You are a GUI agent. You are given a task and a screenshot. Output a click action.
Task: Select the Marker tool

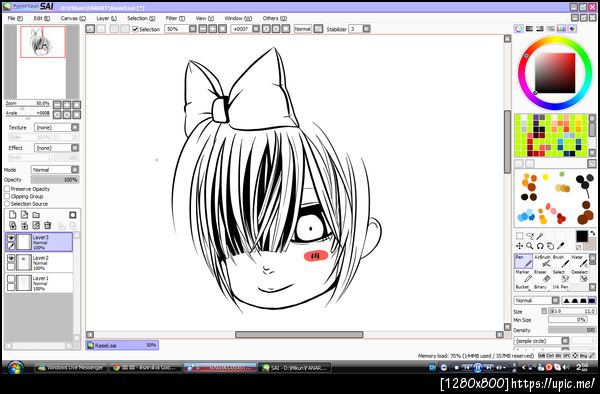523,276
